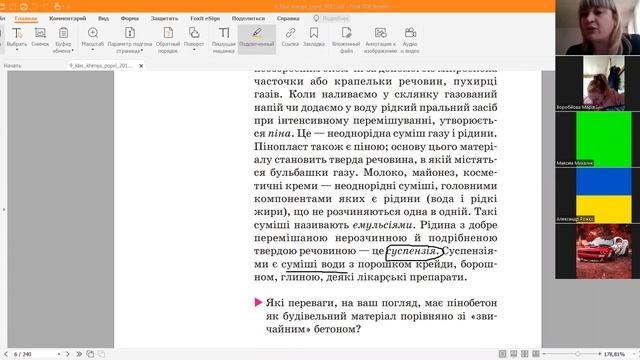Activate the Снимок snapshot tool
The image size is (640, 360).
click(x=40, y=36)
